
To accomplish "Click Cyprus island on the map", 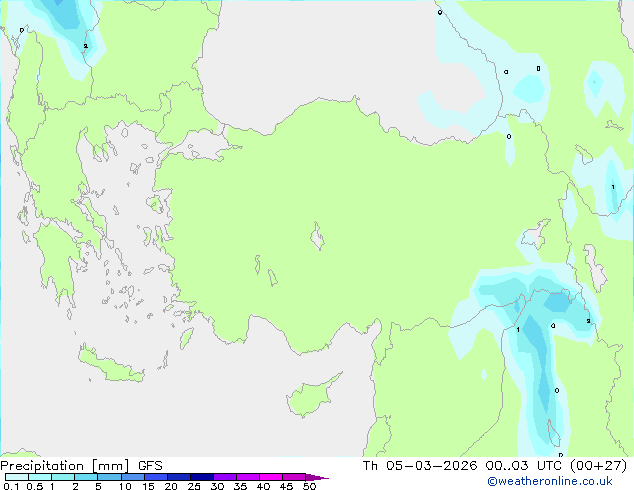I will coord(312,396).
